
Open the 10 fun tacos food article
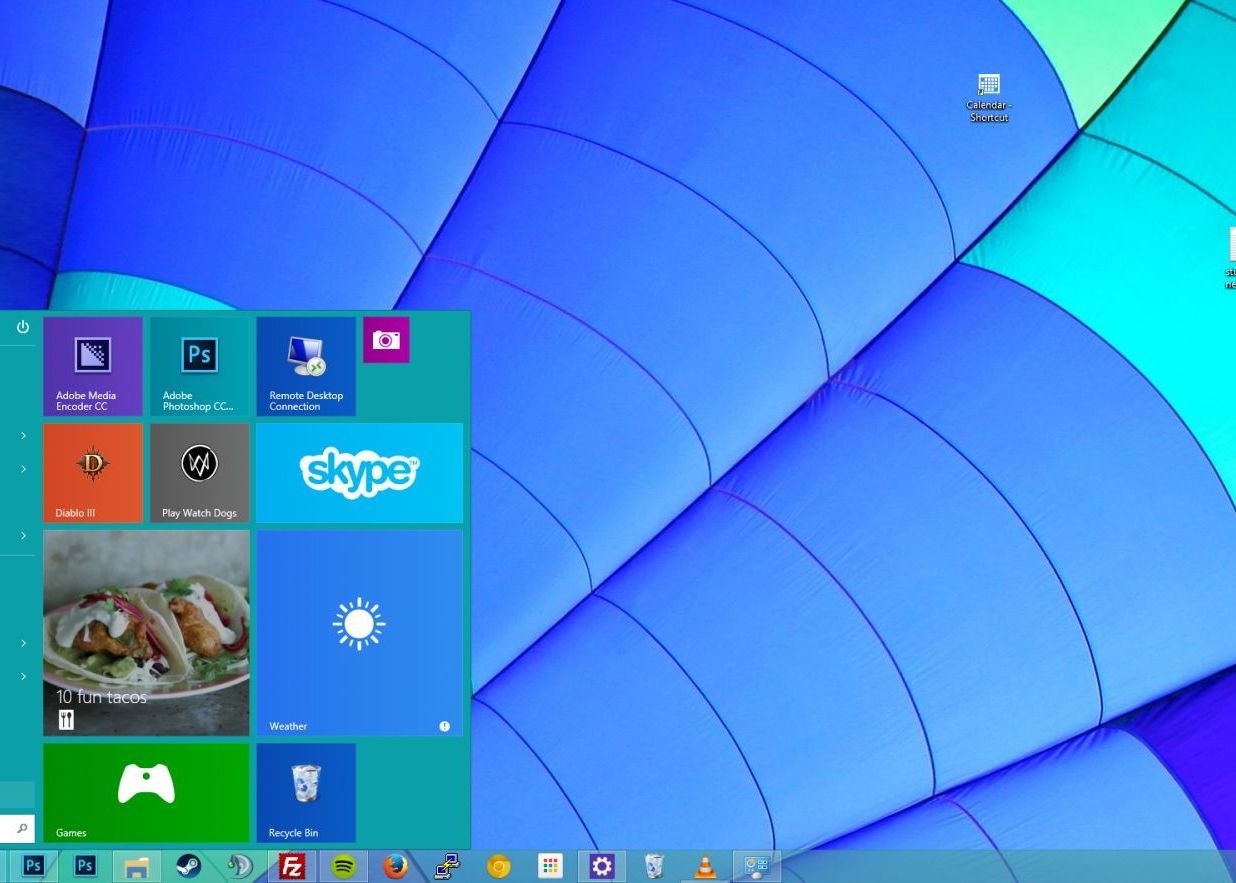pyautogui.click(x=145, y=630)
